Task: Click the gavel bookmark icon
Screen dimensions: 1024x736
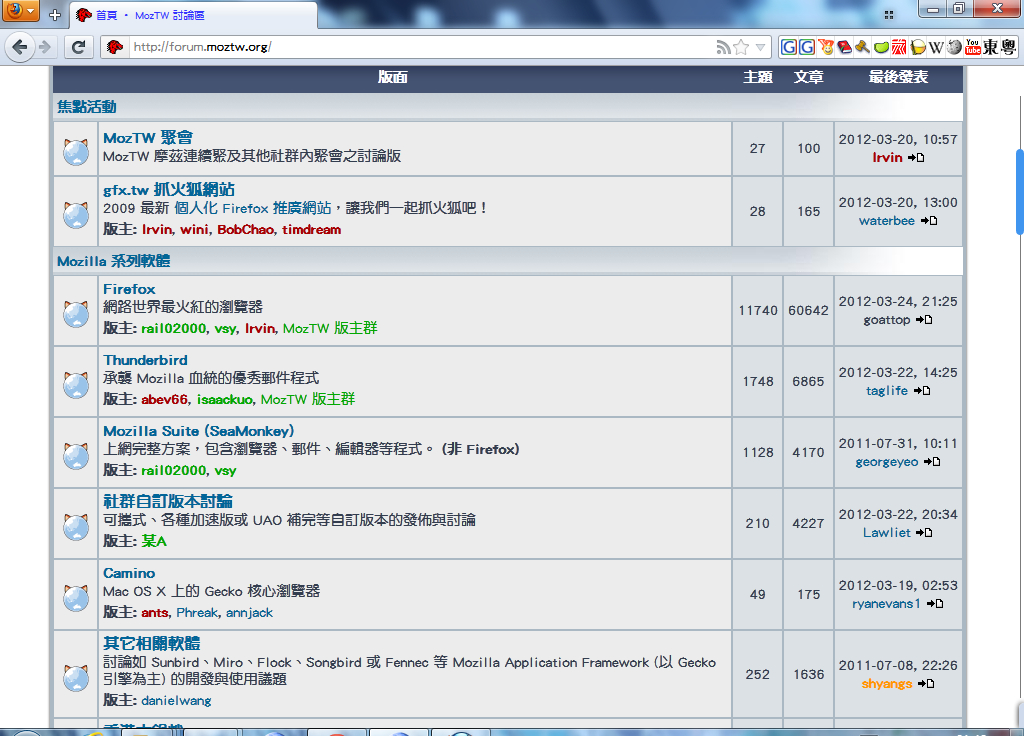Action: click(x=861, y=47)
